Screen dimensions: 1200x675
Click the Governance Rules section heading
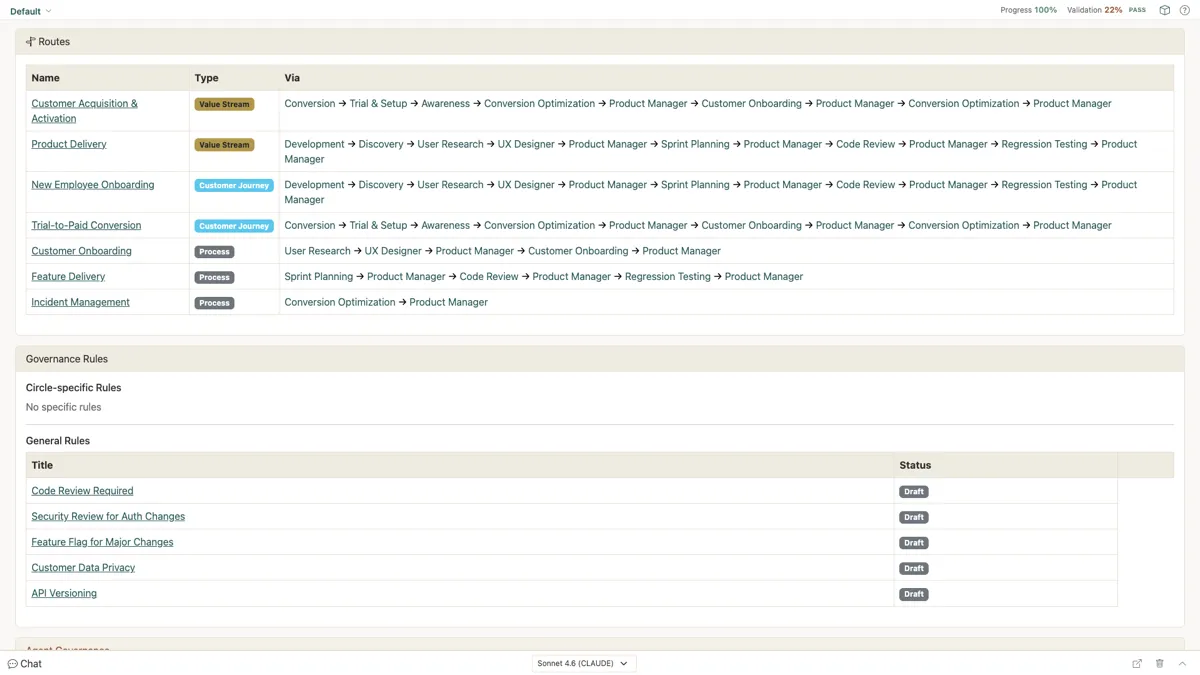67,359
